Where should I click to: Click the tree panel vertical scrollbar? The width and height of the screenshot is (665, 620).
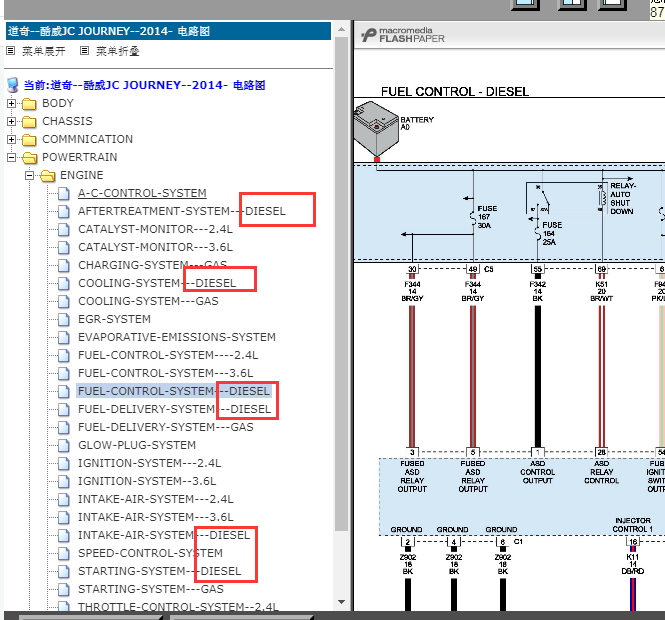tap(341, 300)
